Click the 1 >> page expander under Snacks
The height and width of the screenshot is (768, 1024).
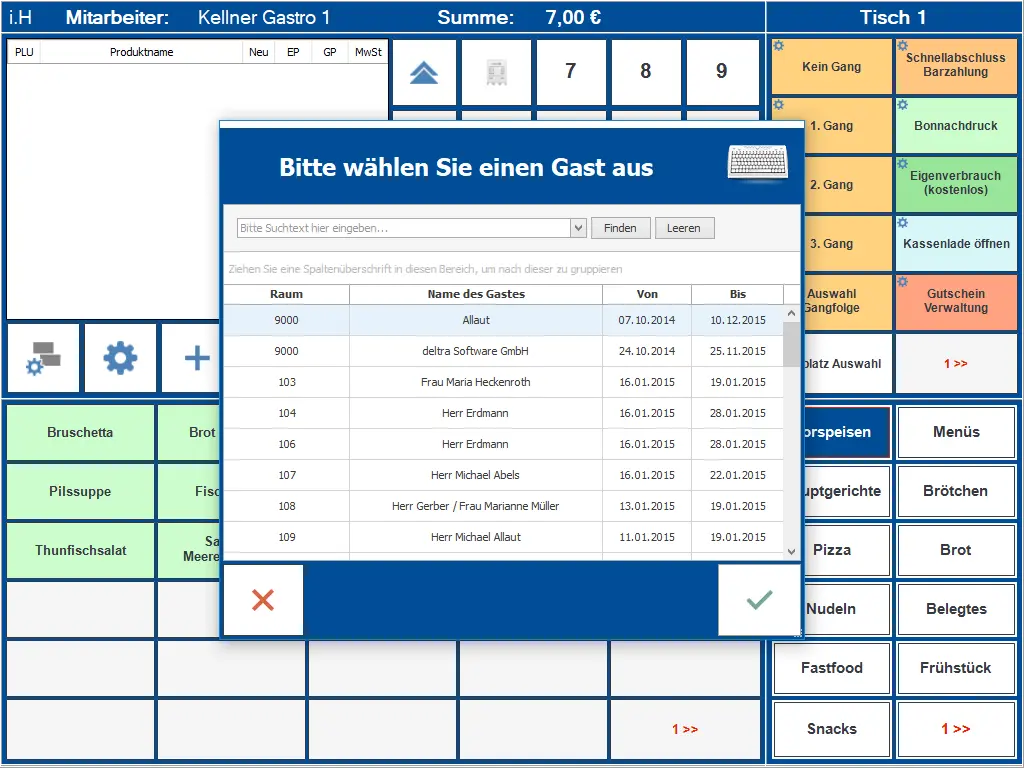(x=956, y=727)
